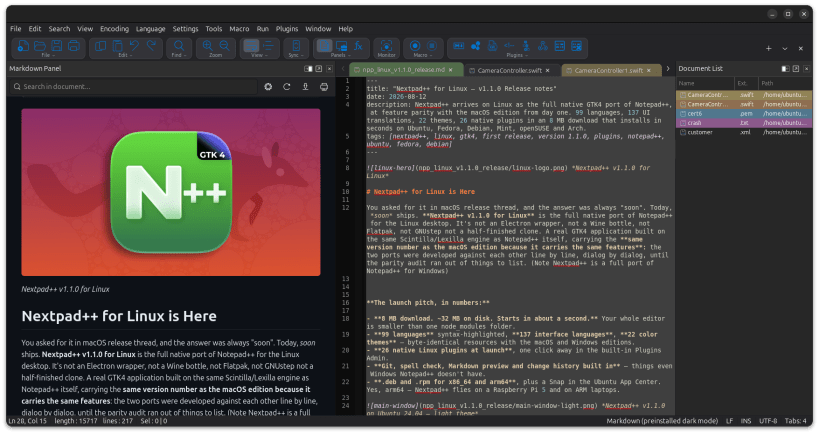The height and width of the screenshot is (434, 819).
Task: Open the Encoding menu
Action: click(114, 29)
